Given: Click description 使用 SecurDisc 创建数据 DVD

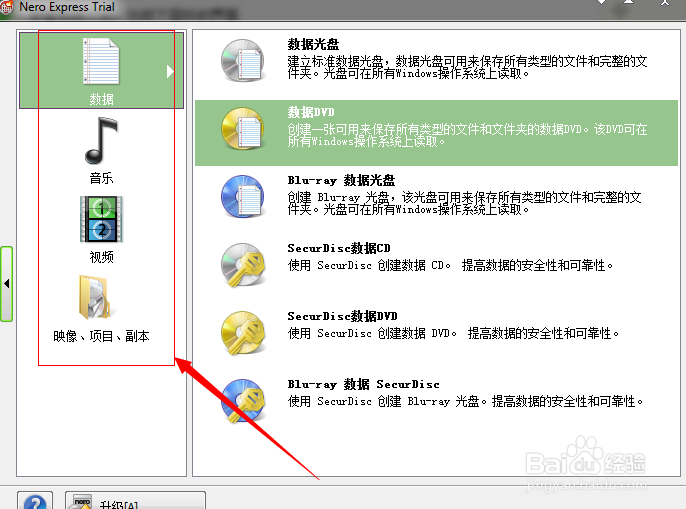Looking at the screenshot, I should click(x=453, y=333).
